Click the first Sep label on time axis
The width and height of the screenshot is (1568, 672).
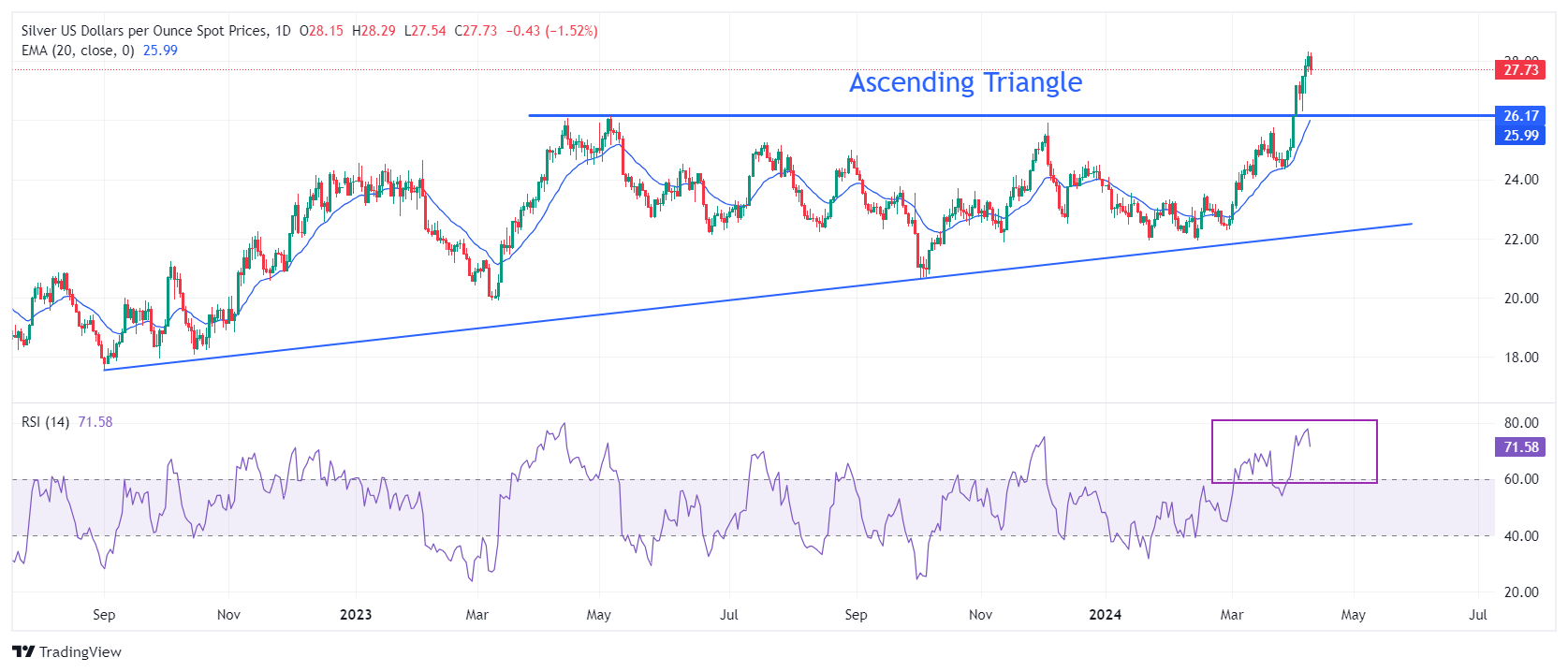pyautogui.click(x=104, y=615)
